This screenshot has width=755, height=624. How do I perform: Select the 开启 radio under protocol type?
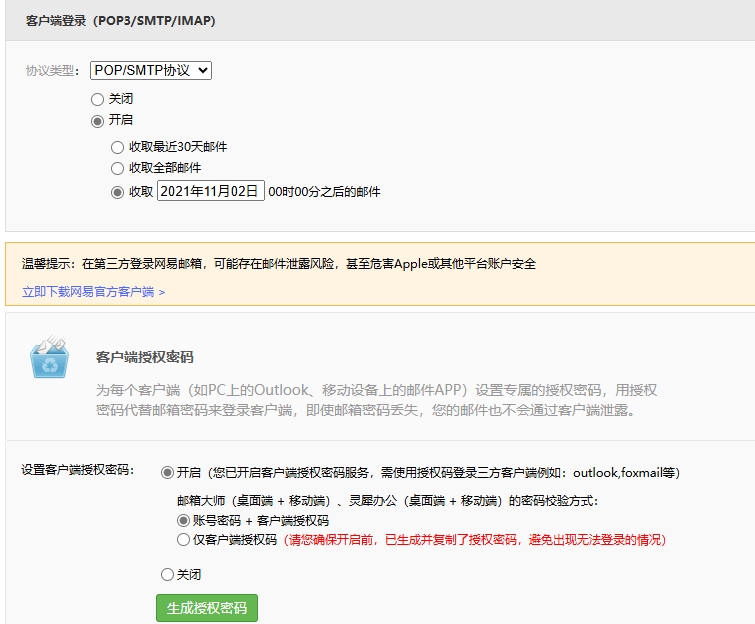click(x=97, y=121)
